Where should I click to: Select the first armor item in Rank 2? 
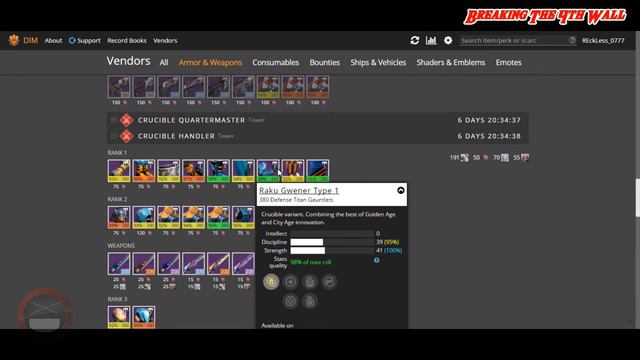pos(119,217)
